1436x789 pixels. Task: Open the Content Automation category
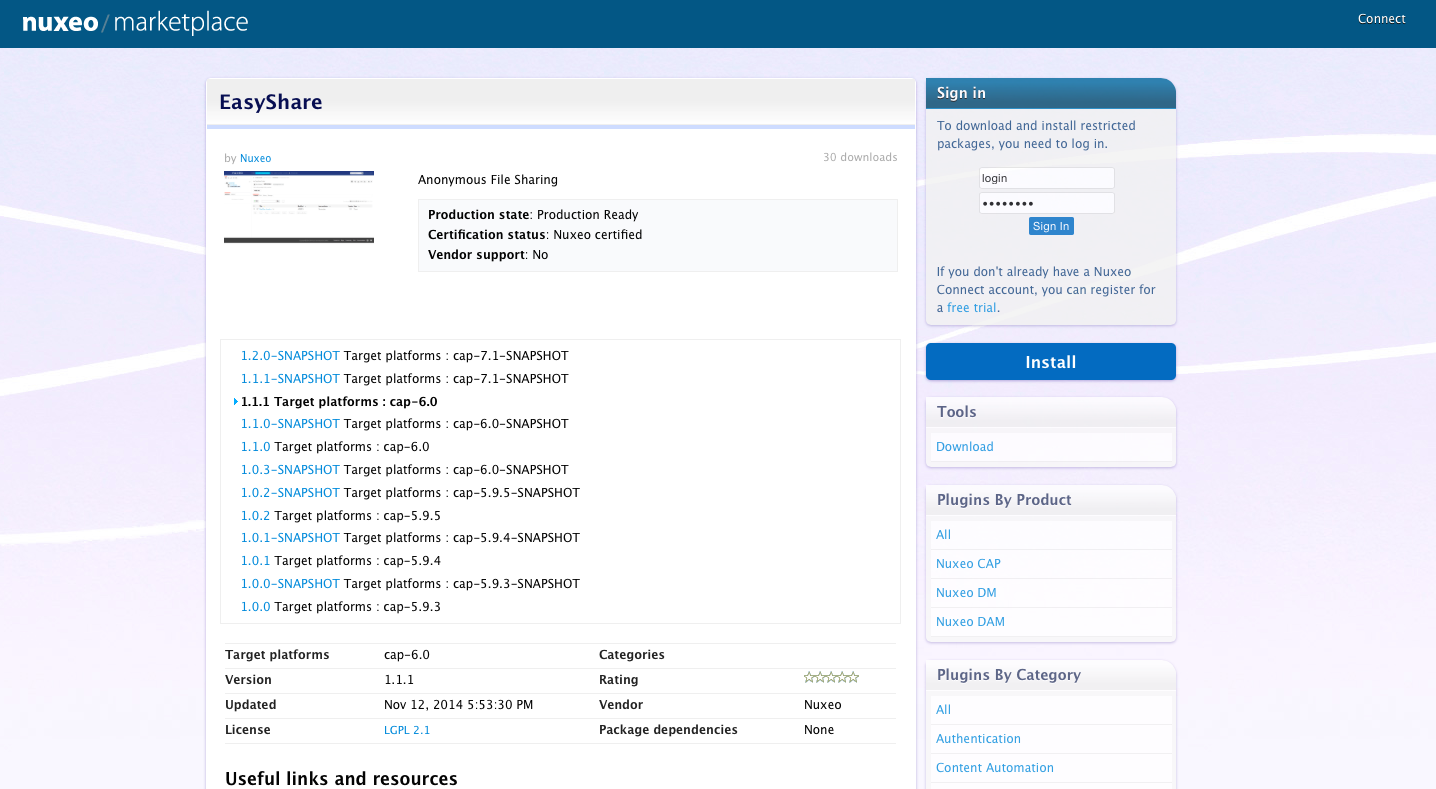tap(995, 768)
